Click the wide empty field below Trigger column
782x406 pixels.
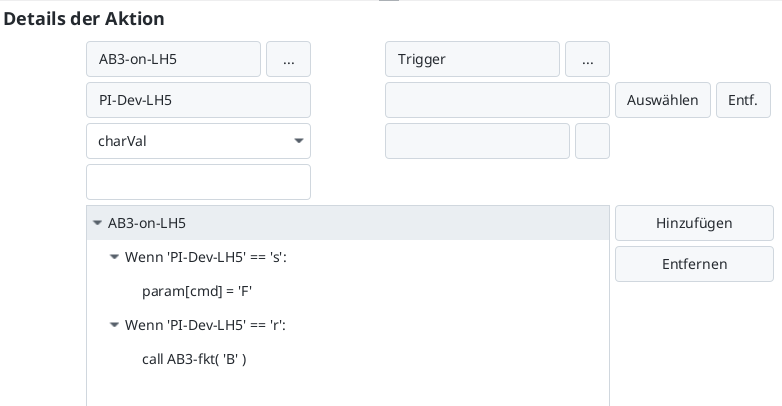[477, 141]
